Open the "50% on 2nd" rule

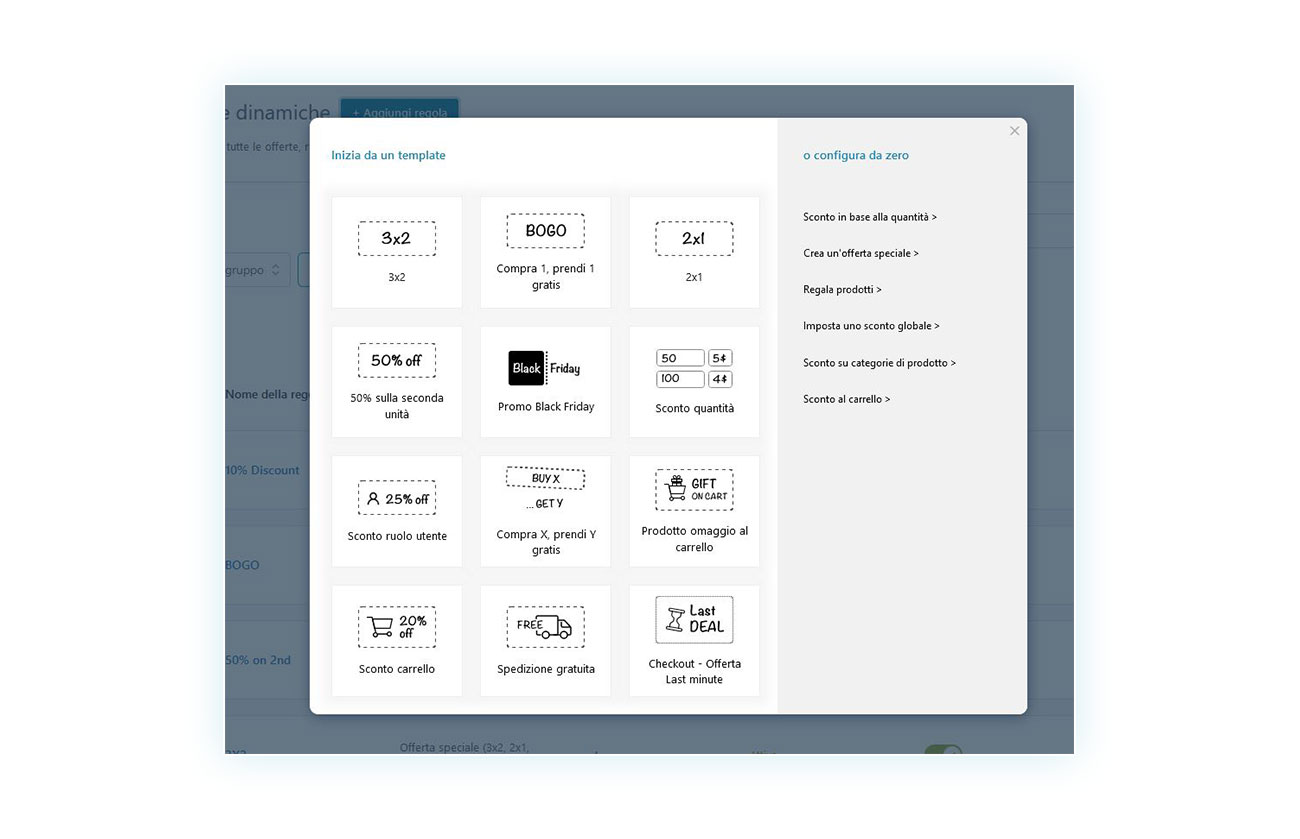click(258, 660)
